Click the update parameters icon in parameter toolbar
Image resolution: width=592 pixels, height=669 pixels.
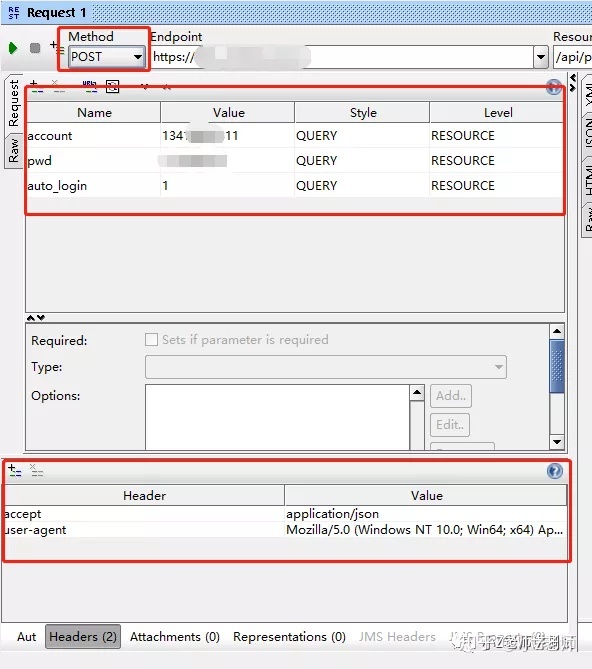click(113, 87)
